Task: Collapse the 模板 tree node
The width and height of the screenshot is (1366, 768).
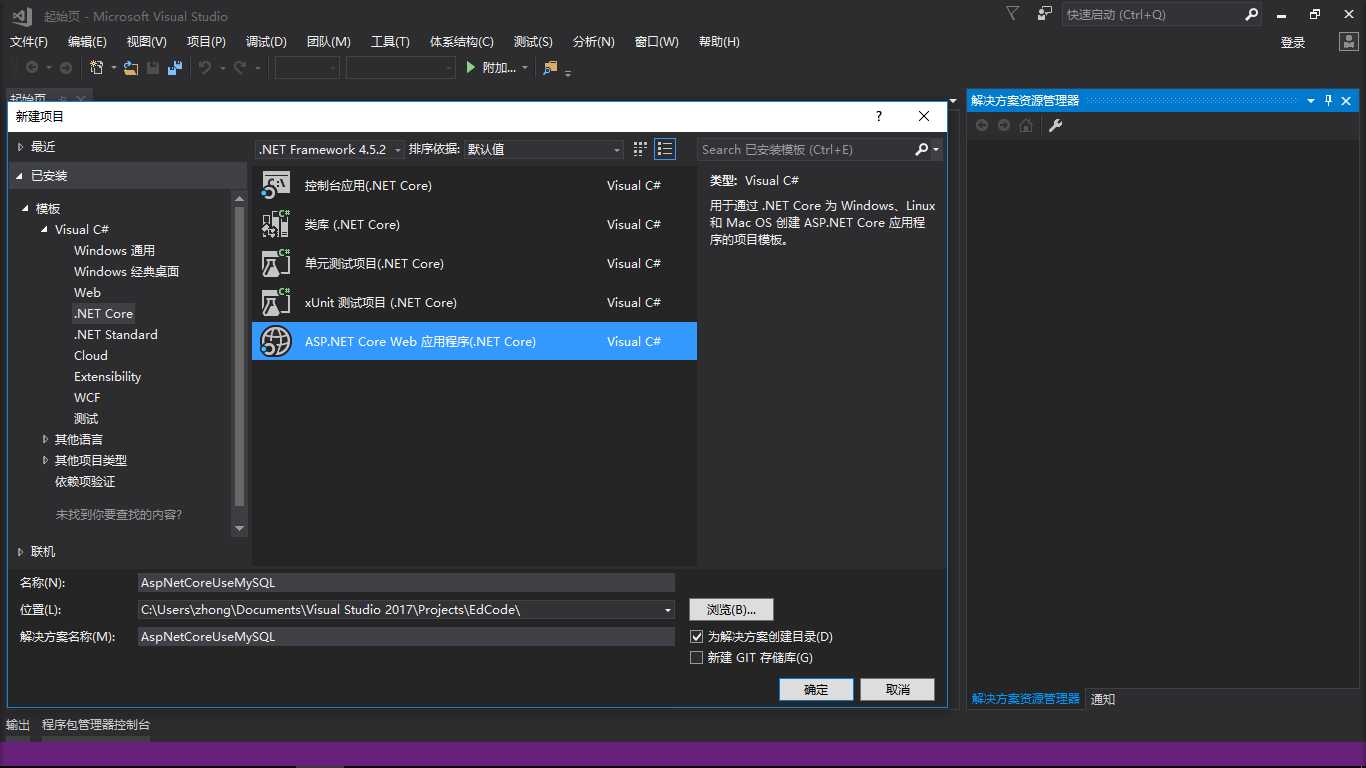Action: [27, 208]
